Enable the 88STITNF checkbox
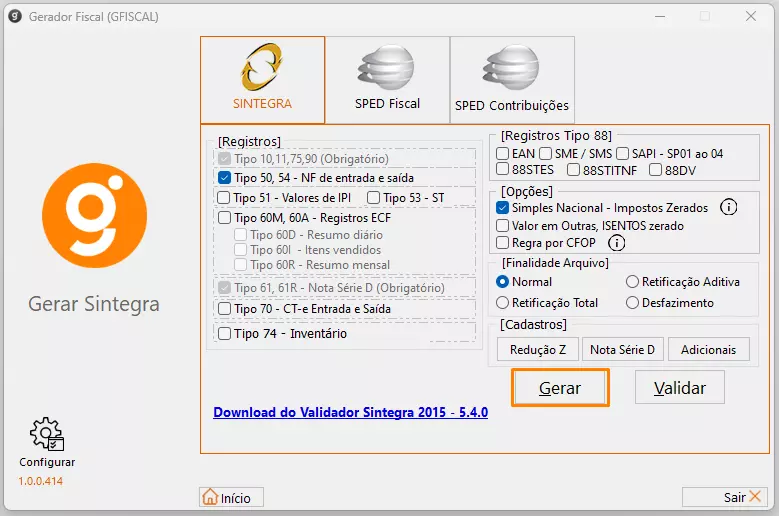779x516 pixels. (573, 170)
